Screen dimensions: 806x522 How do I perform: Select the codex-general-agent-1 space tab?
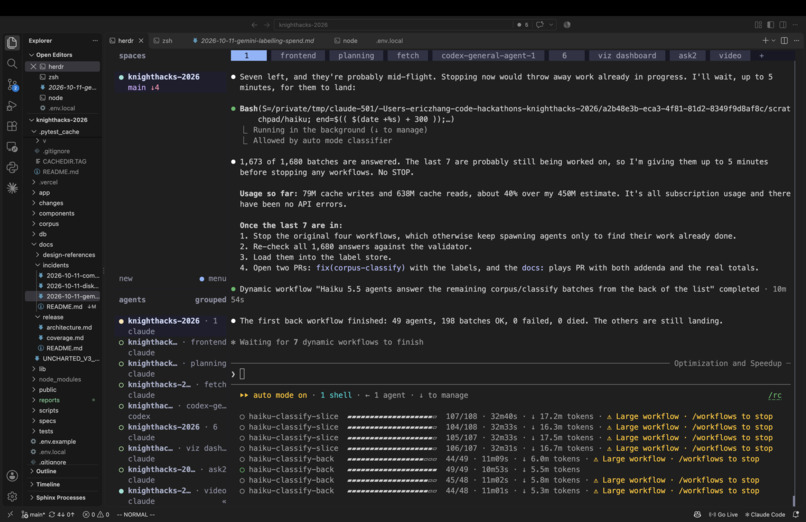(x=488, y=55)
